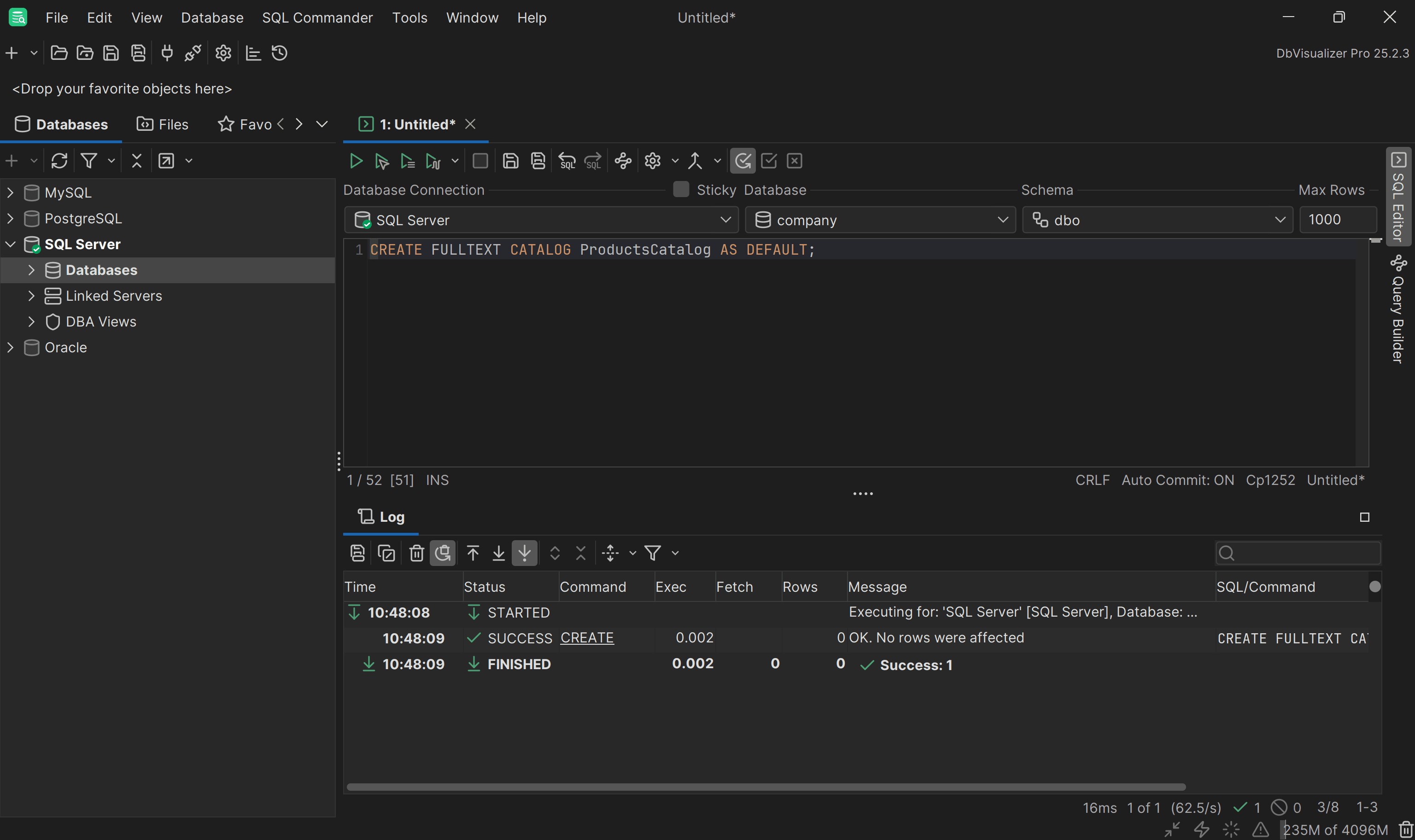
Task: Click the Open File folder icon
Action: (x=59, y=53)
